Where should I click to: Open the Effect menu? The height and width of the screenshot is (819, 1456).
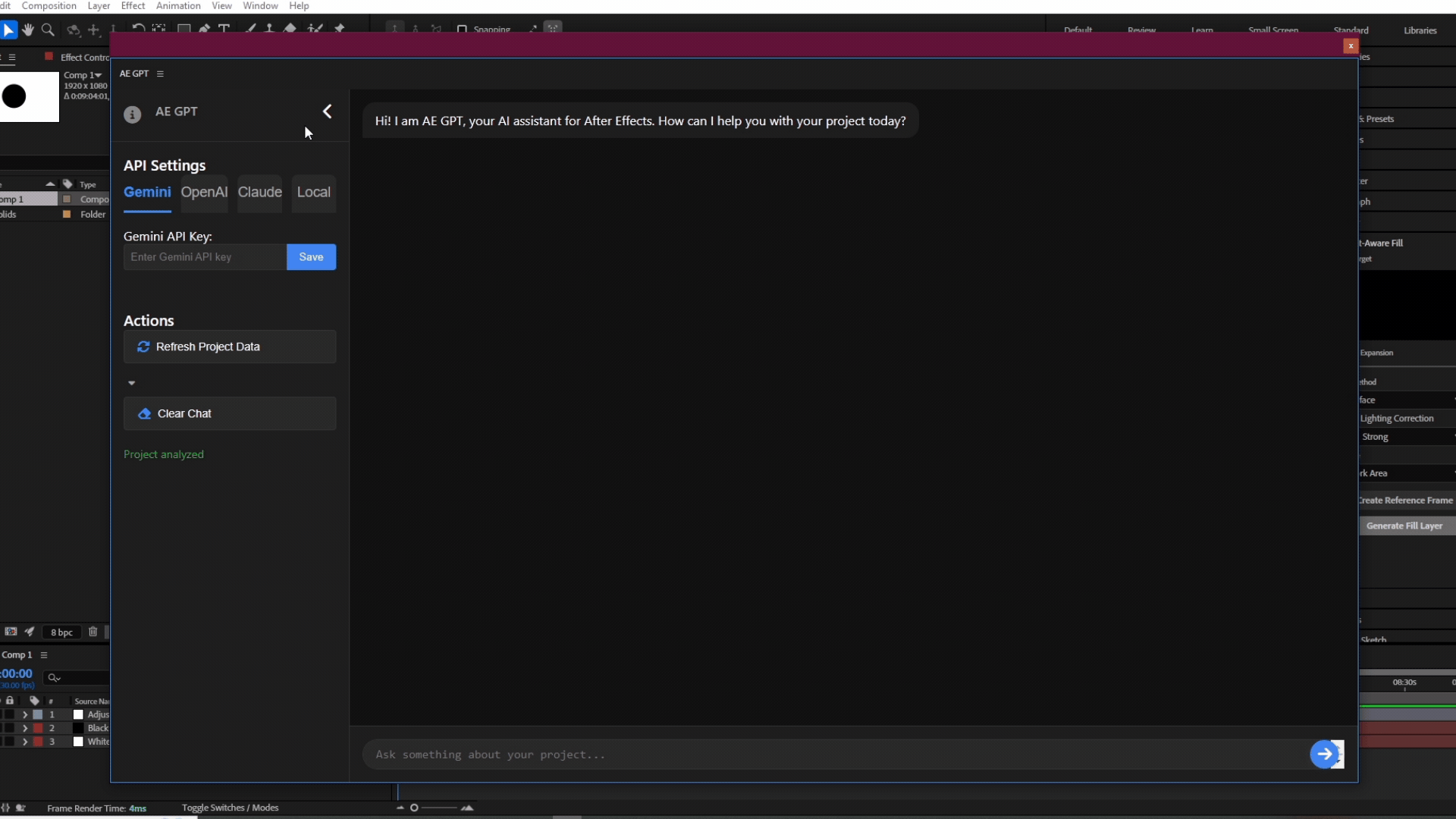coord(133,6)
